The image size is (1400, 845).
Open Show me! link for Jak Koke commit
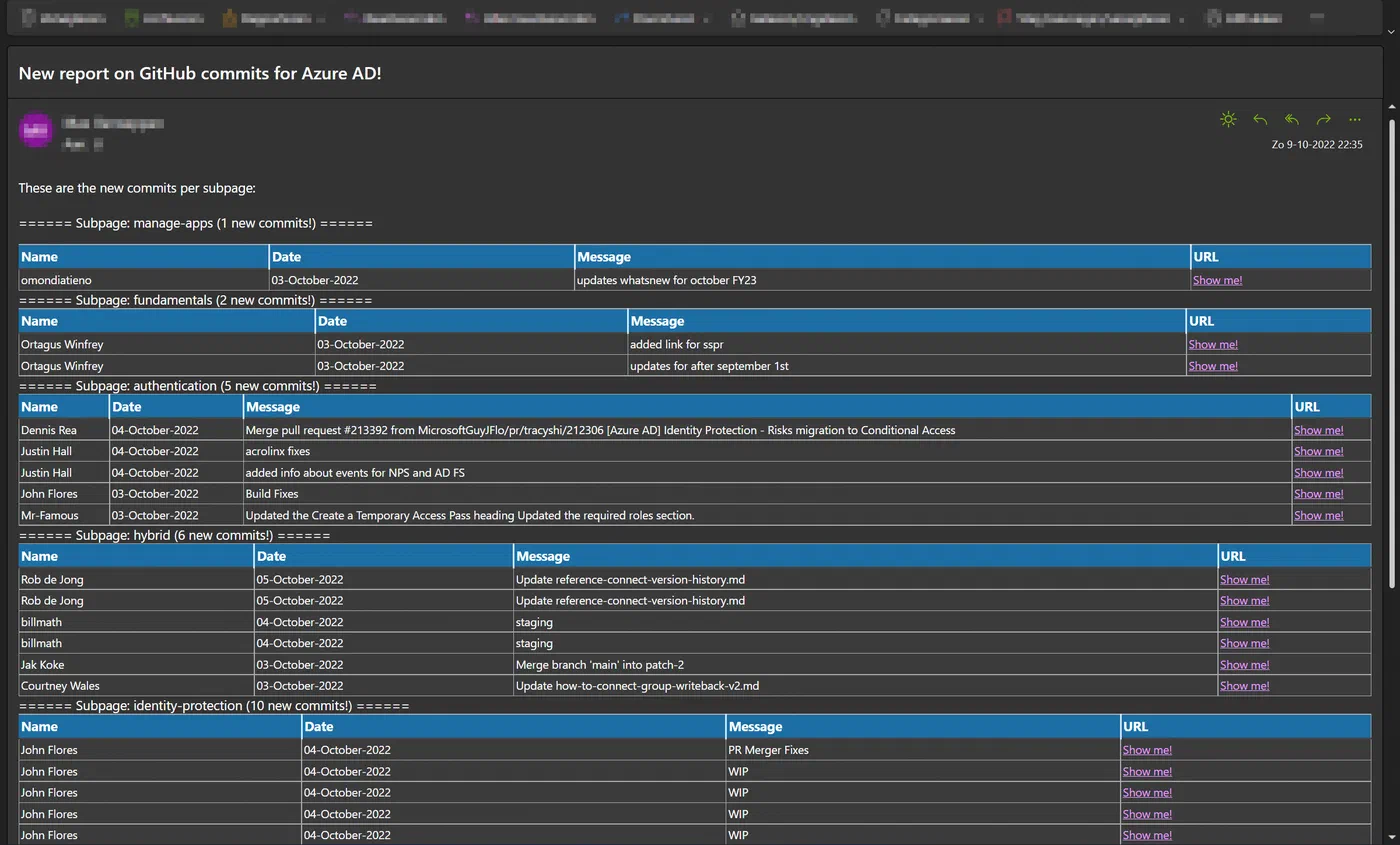(1244, 665)
